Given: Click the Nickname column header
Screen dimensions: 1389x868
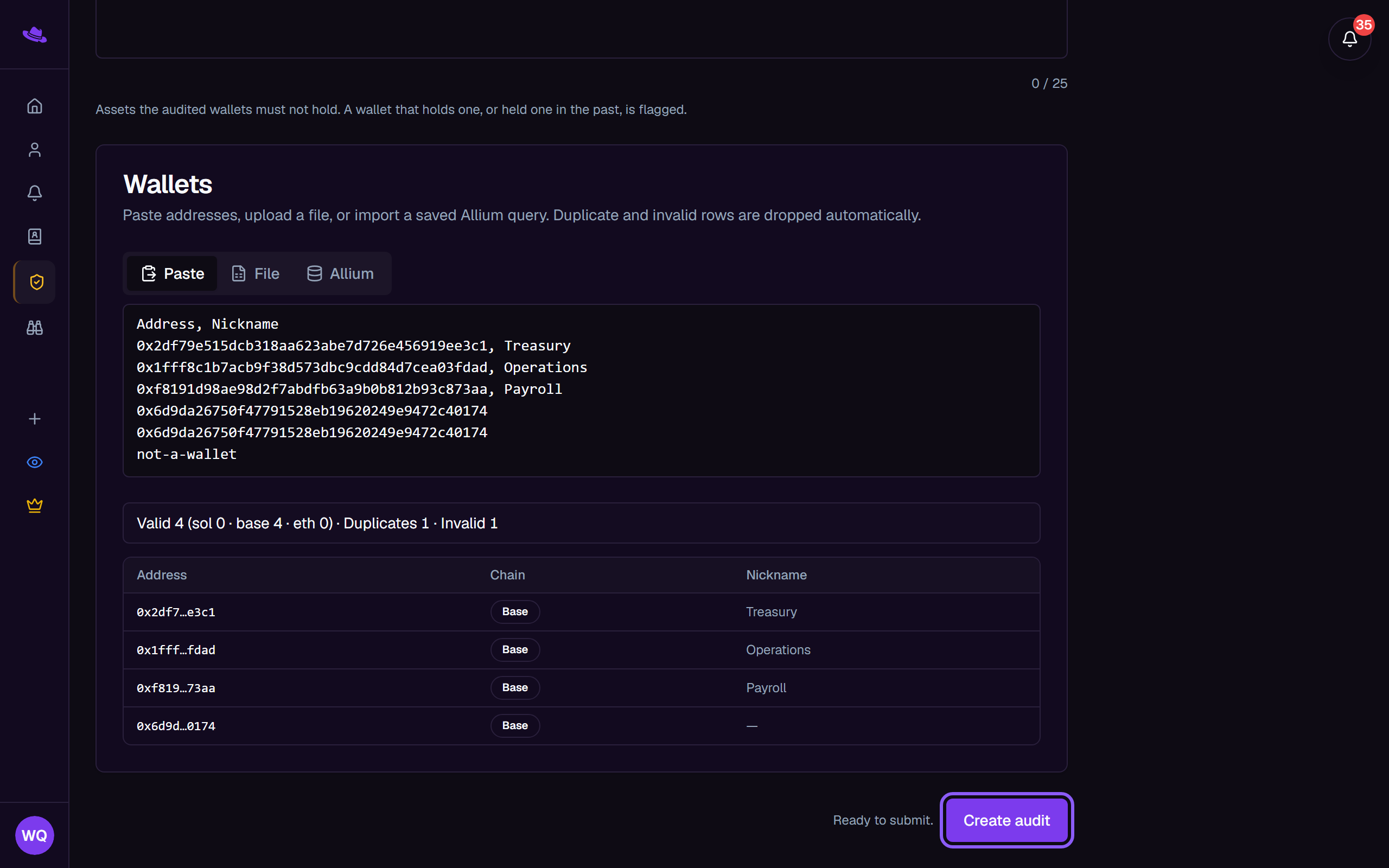Looking at the screenshot, I should coord(776,575).
